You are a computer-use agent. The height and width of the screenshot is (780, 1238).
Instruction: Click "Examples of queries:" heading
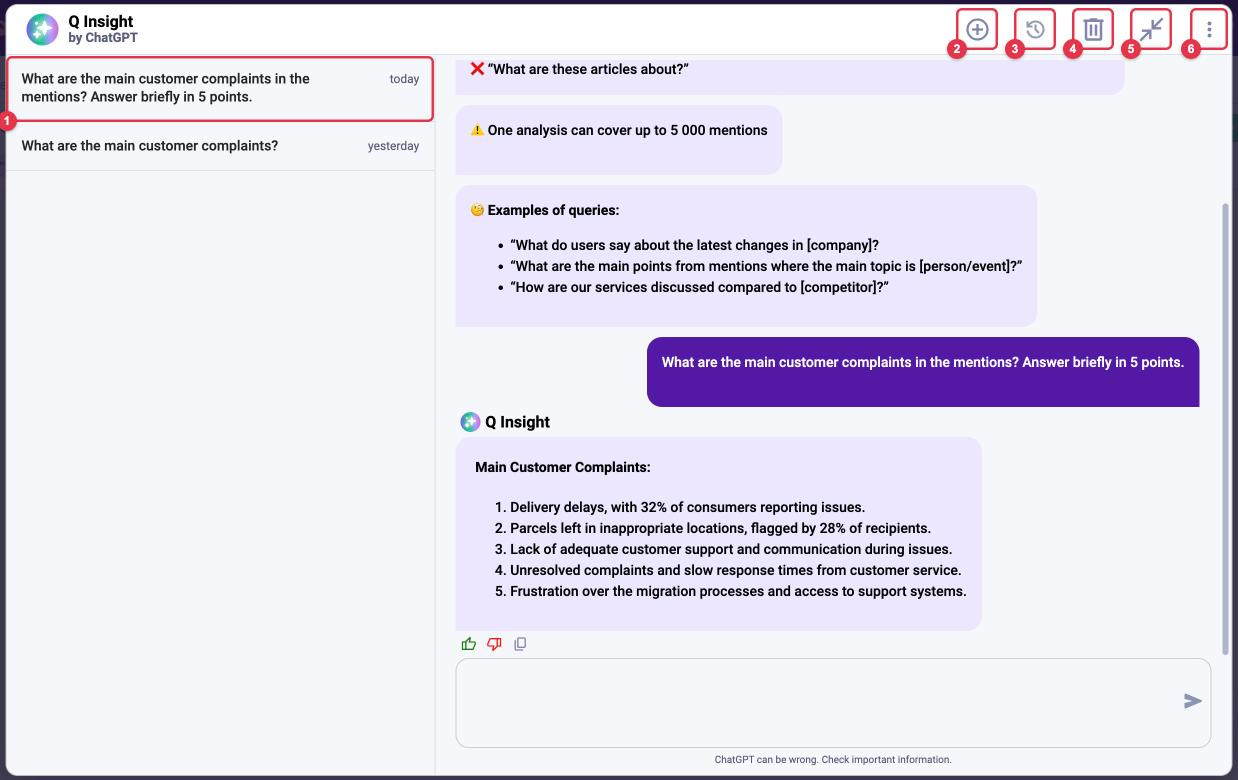(553, 210)
